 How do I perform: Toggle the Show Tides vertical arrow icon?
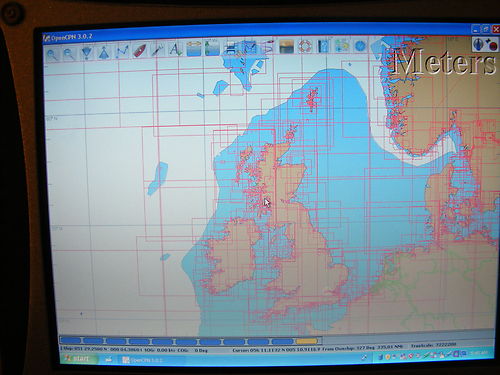pyautogui.click(x=212, y=48)
